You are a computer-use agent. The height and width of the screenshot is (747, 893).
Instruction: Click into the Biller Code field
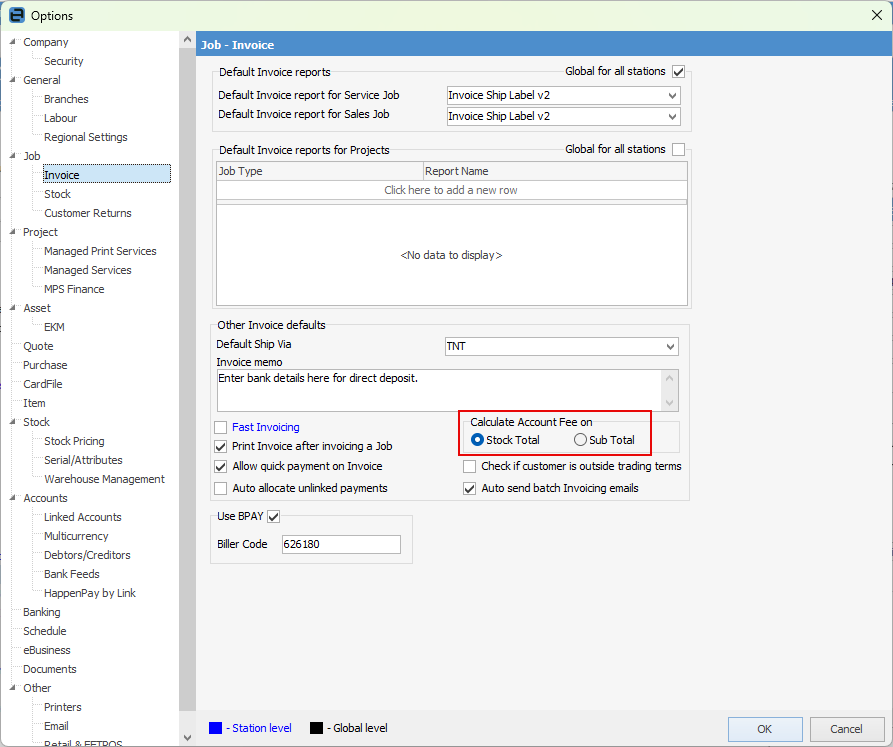point(340,545)
